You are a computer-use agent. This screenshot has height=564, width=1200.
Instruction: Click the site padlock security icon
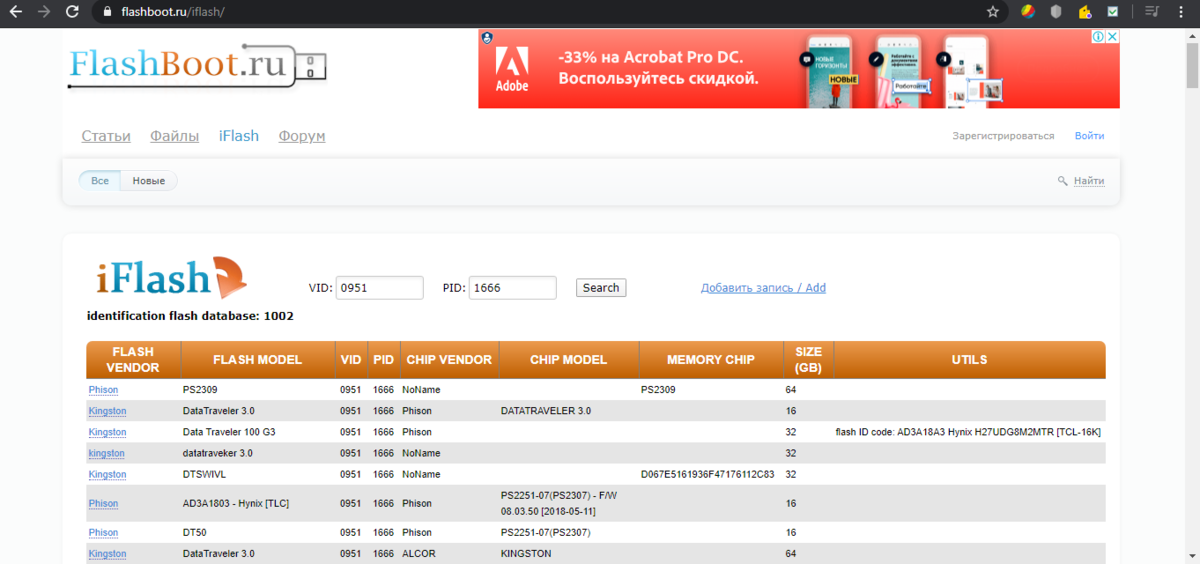click(109, 12)
